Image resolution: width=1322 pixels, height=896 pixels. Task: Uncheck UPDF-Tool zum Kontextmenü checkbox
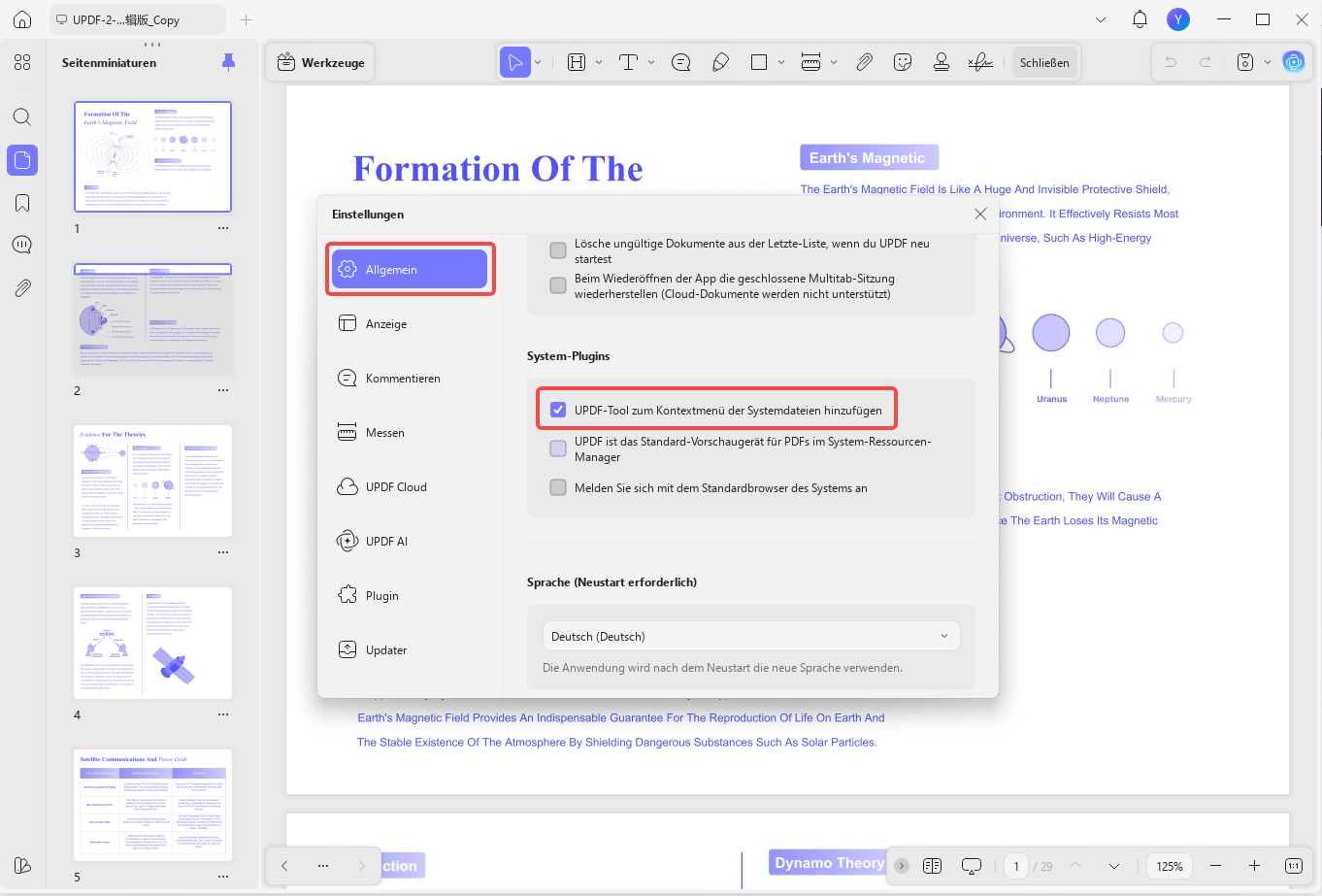point(558,410)
